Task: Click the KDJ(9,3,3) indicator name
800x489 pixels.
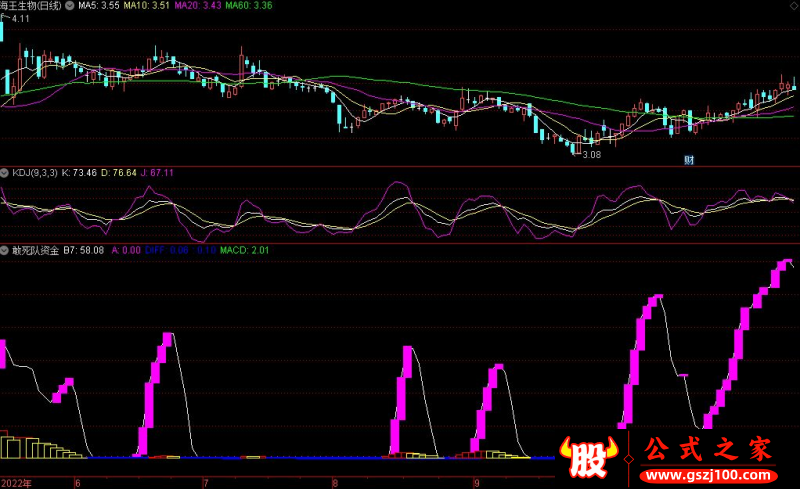Action: (35, 173)
